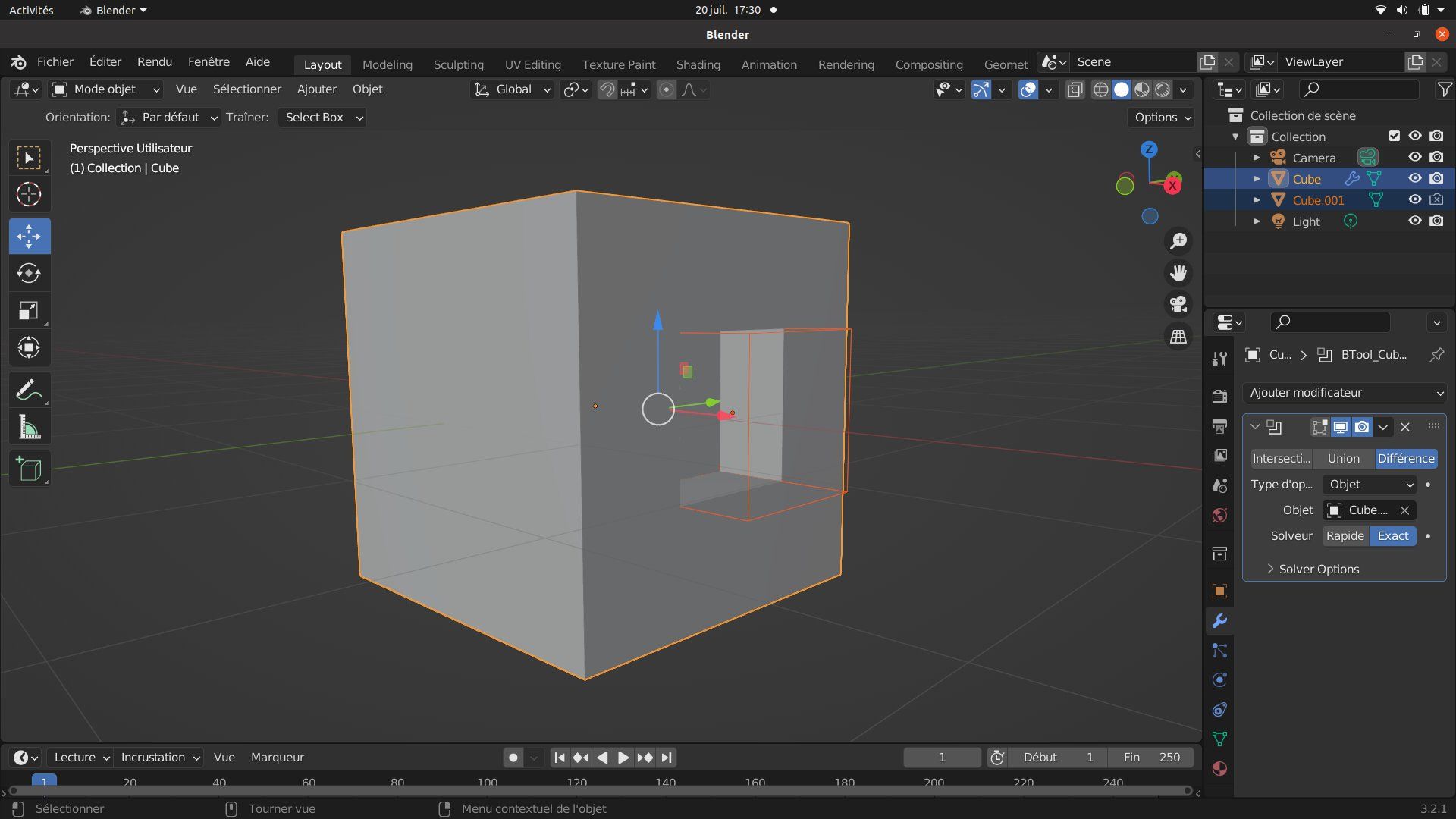The width and height of the screenshot is (1456, 819).
Task: Open the Global orientation dropdown
Action: pos(513,89)
